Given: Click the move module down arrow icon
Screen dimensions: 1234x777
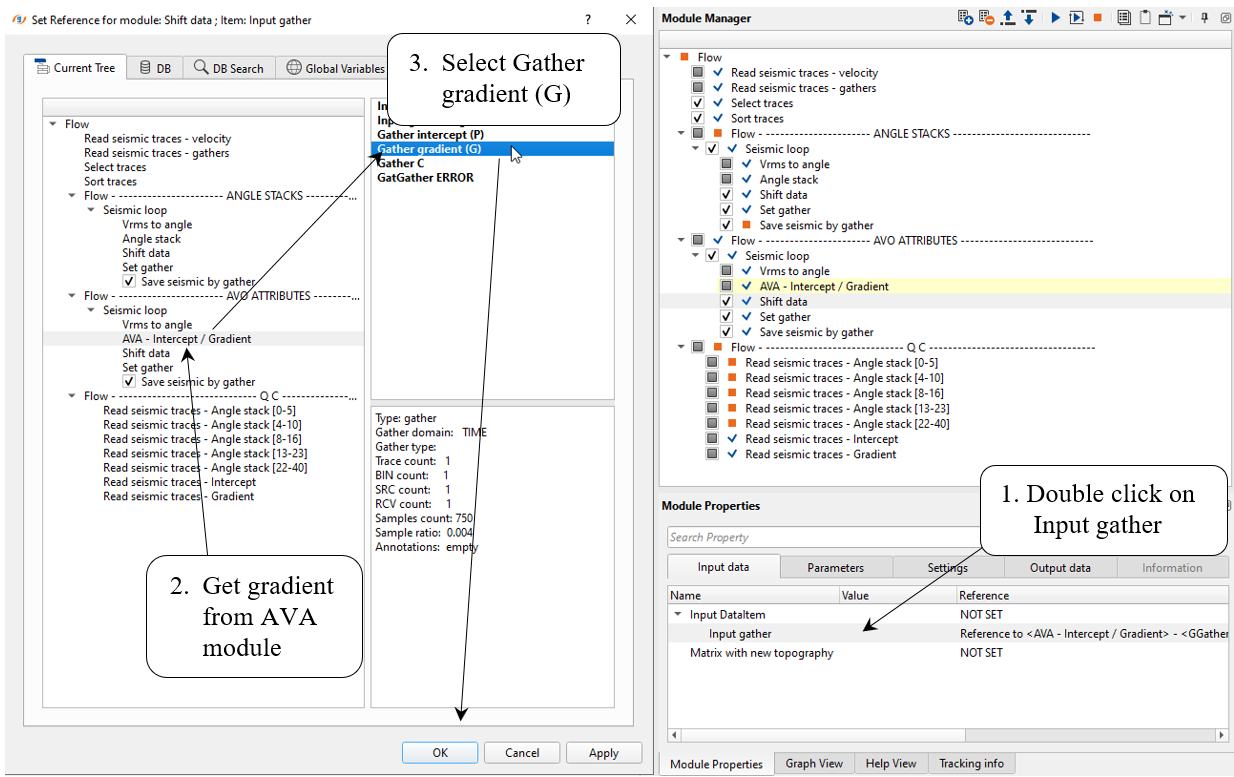Looking at the screenshot, I should coord(1028,18).
